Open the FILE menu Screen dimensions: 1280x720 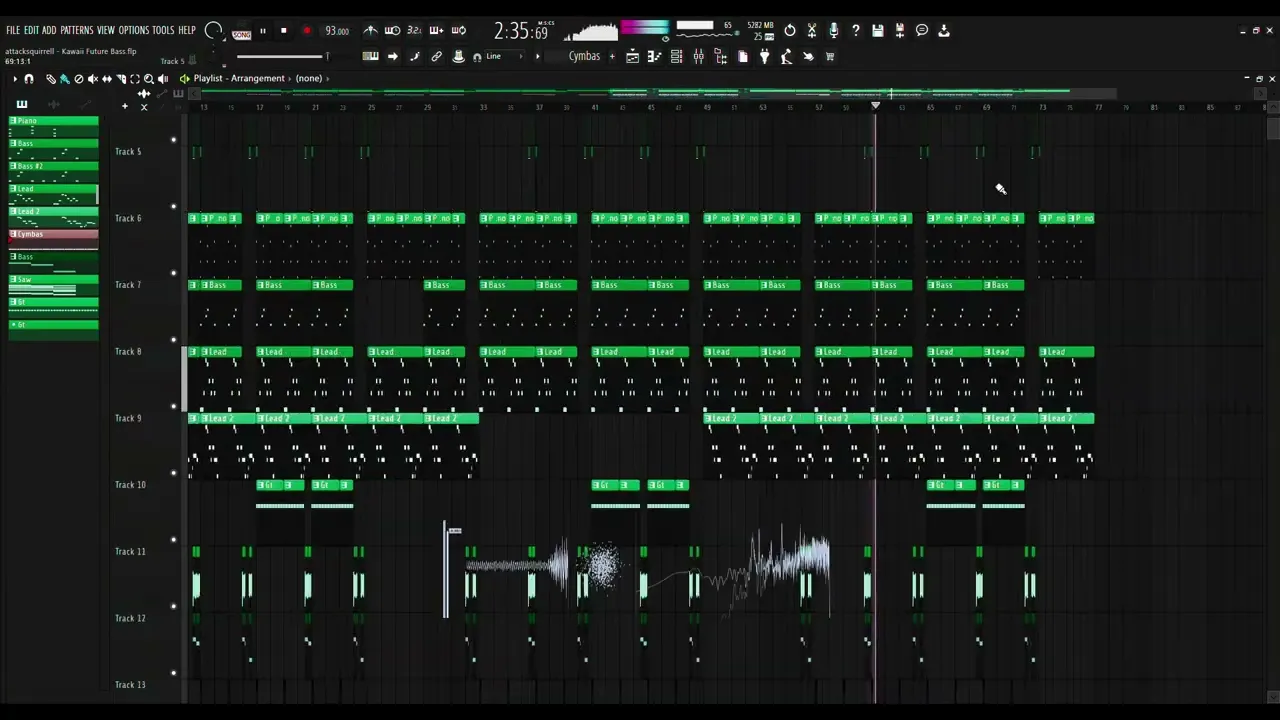[13, 31]
